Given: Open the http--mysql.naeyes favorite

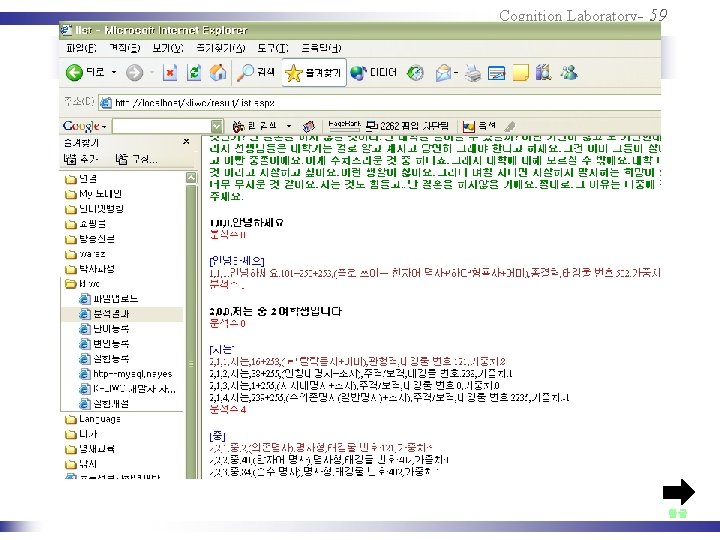Looking at the screenshot, I should (x=126, y=374).
